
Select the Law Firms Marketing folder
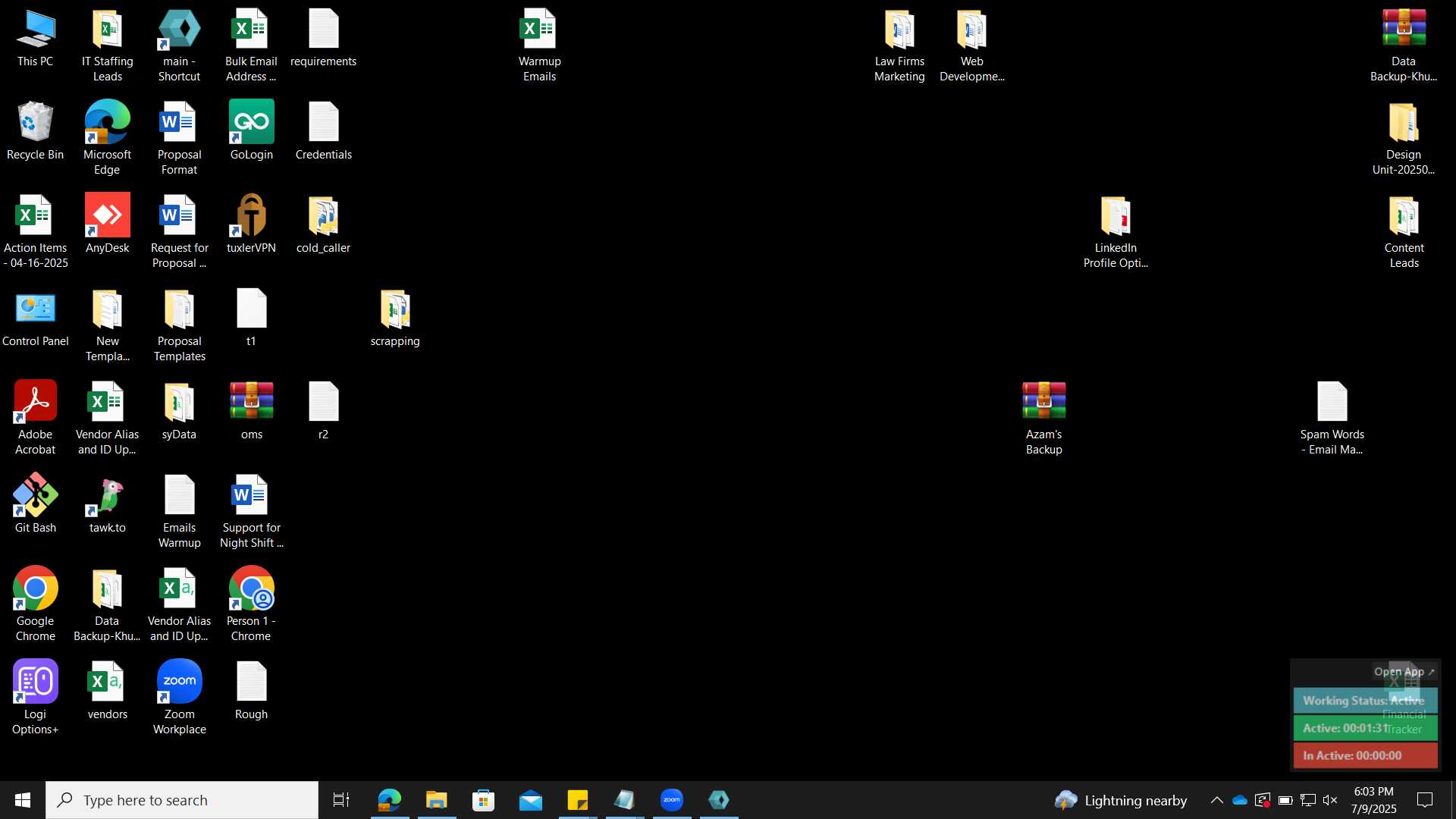point(899,45)
